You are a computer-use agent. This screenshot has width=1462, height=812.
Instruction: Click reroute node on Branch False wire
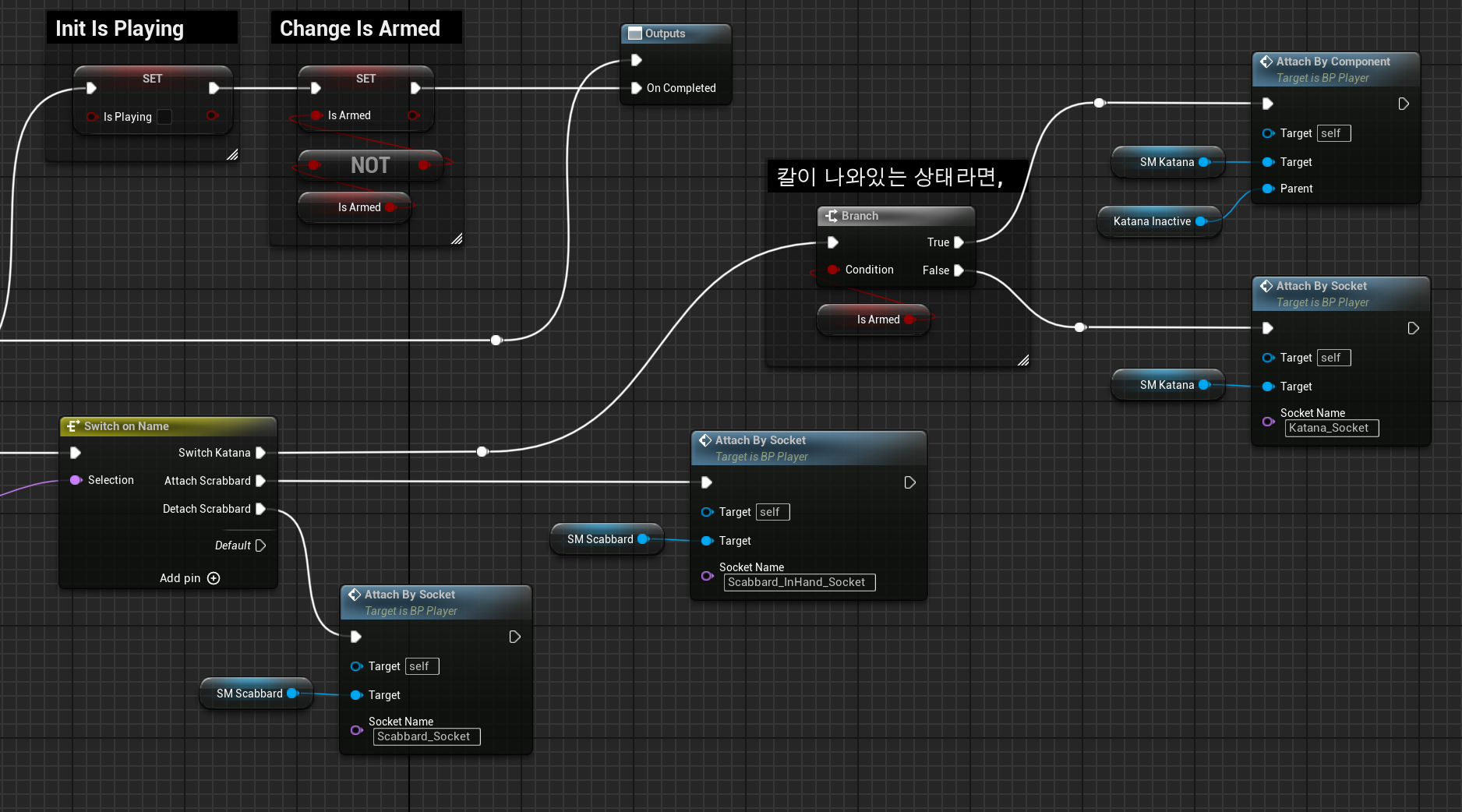point(1079,327)
